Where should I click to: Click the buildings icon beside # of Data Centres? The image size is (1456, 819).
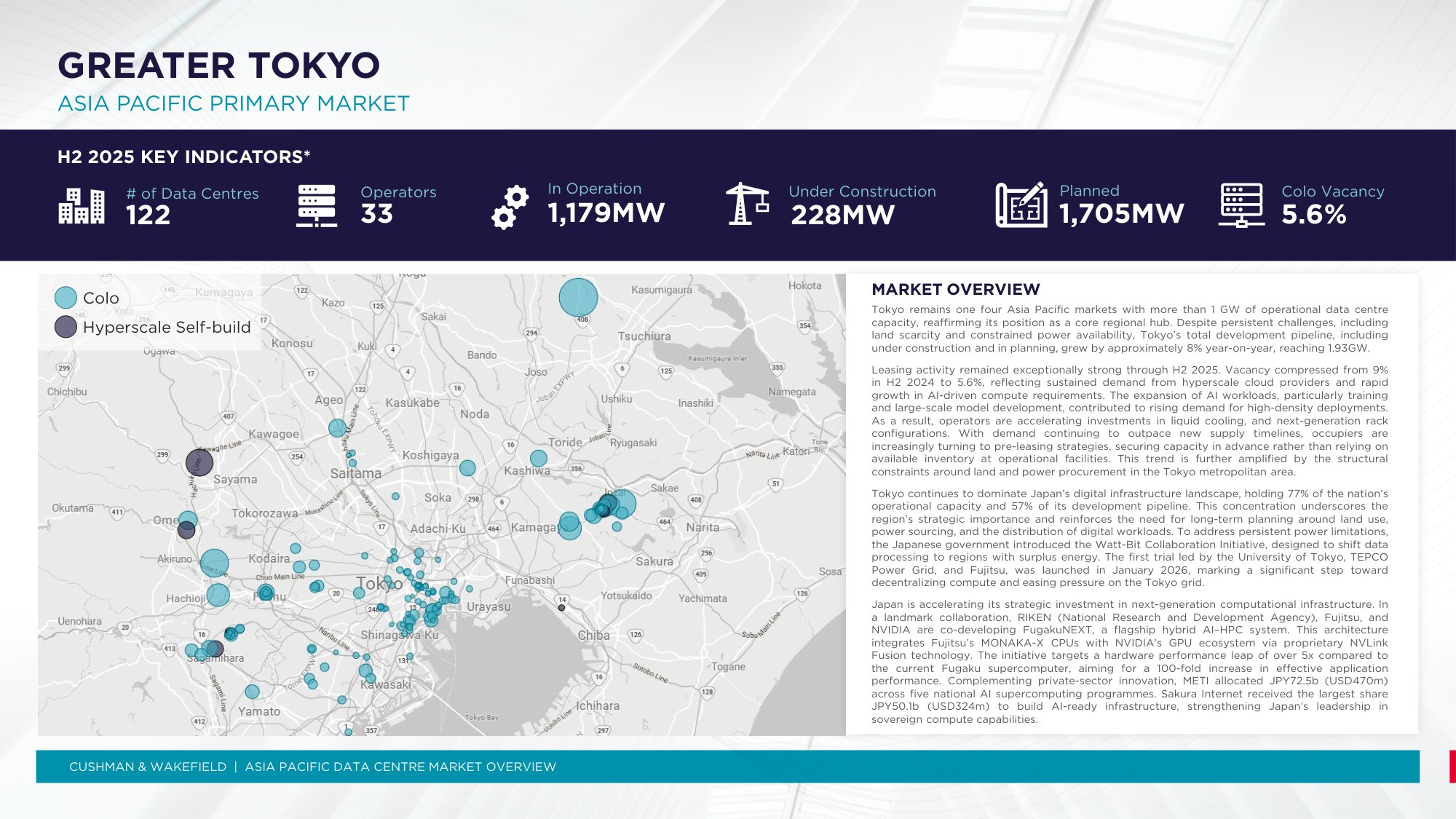(82, 205)
